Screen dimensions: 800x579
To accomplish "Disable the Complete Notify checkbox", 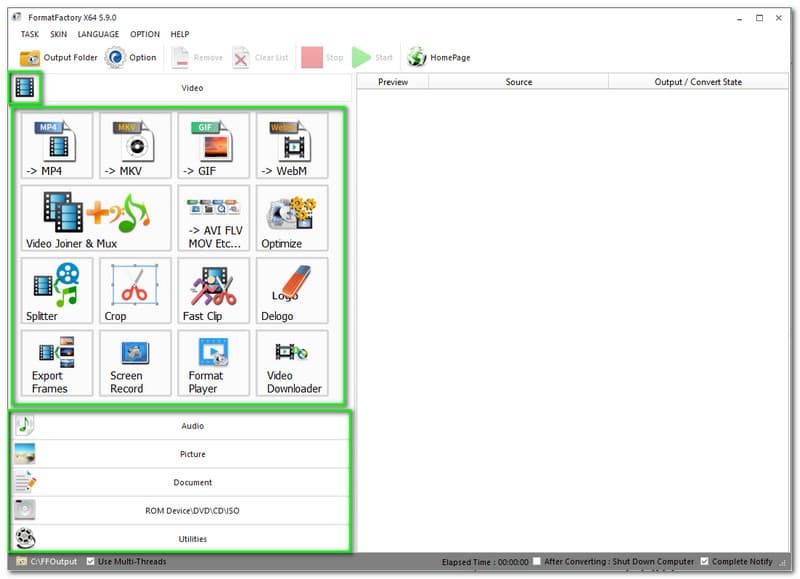I will coord(705,561).
